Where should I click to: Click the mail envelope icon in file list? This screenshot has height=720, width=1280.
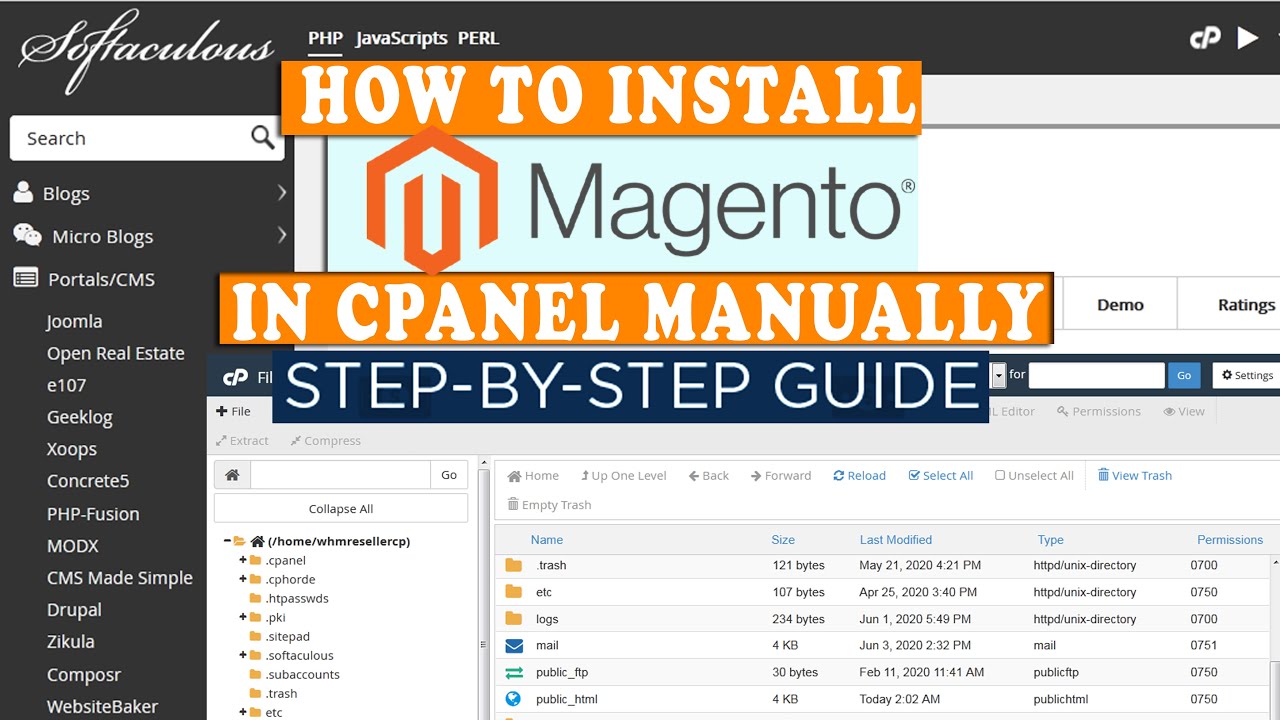tap(514, 645)
